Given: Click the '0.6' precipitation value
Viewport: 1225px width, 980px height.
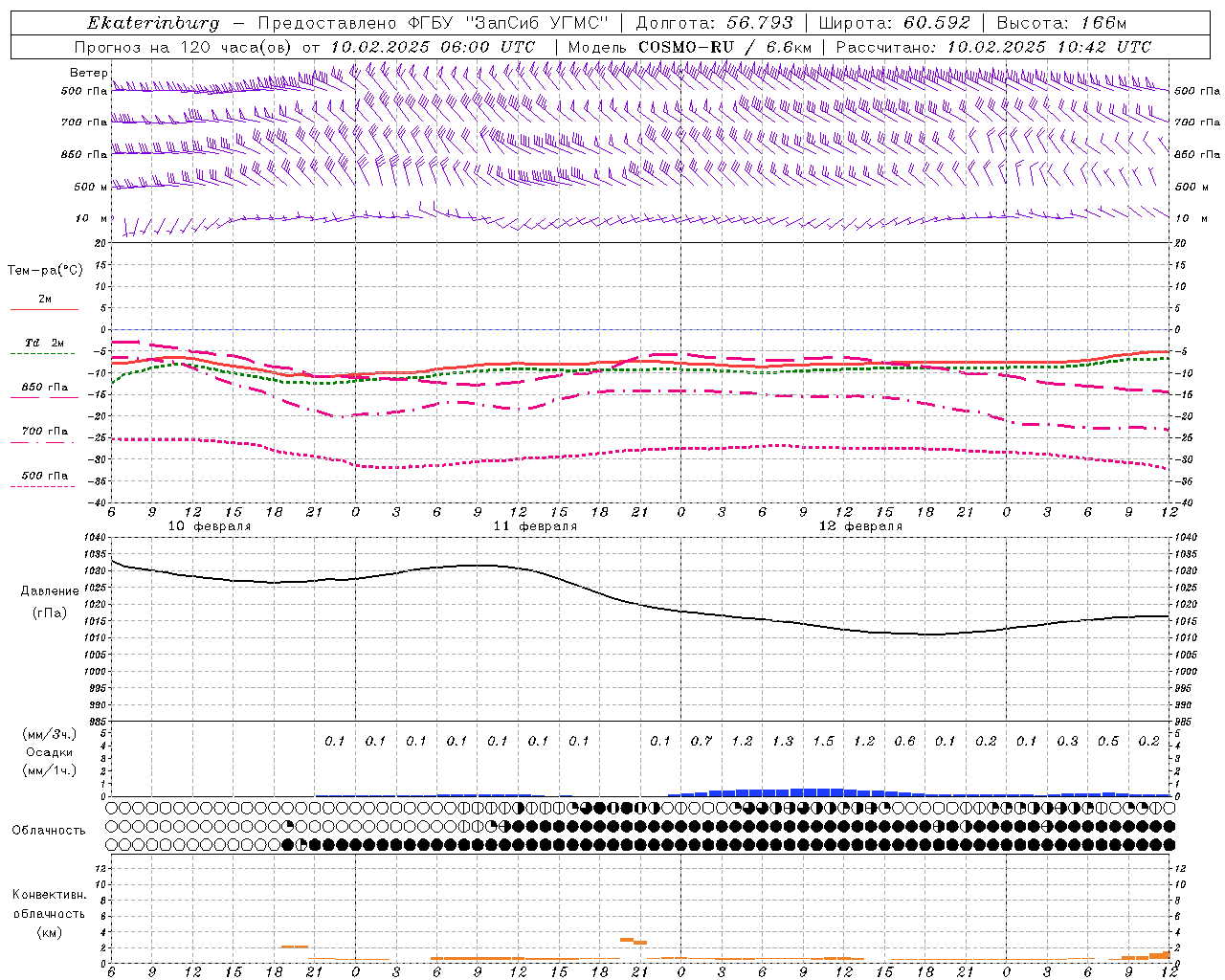Looking at the screenshot, I should [x=904, y=742].
